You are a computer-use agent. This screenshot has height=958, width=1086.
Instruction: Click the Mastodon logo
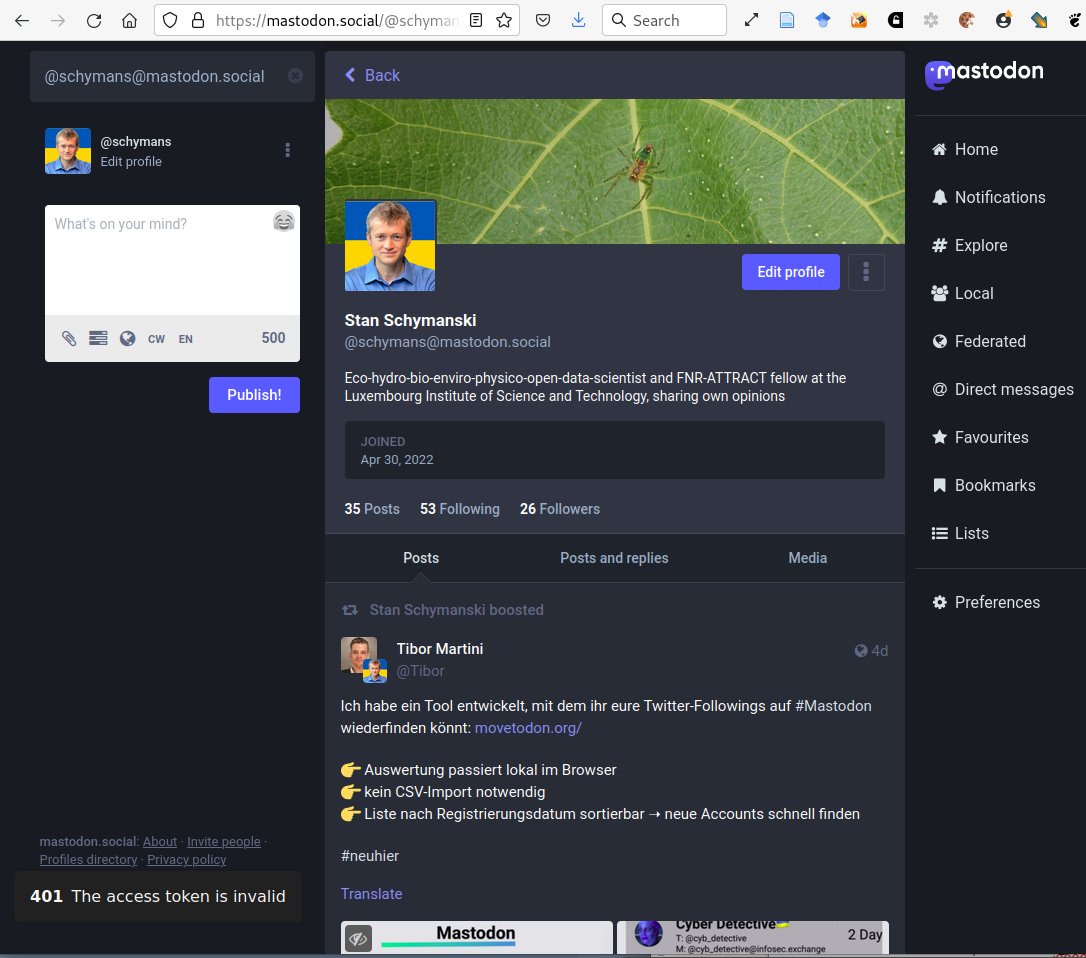[984, 73]
